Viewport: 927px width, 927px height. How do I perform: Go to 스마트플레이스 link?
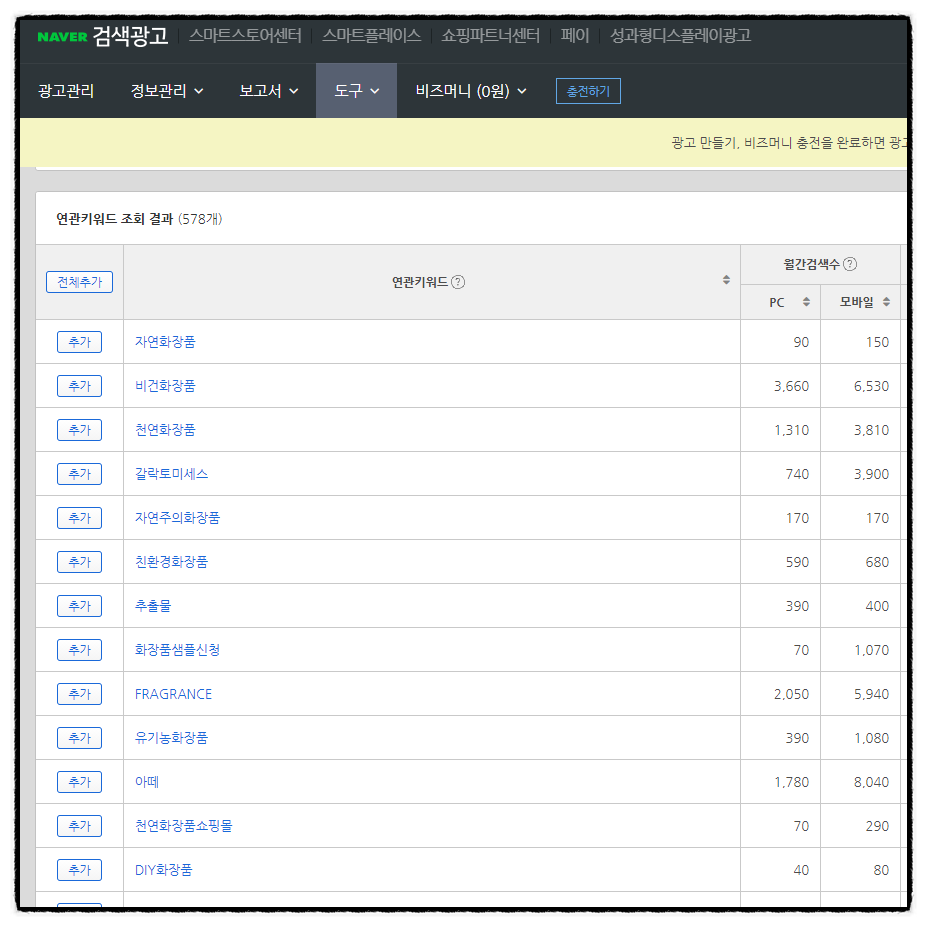click(x=371, y=35)
